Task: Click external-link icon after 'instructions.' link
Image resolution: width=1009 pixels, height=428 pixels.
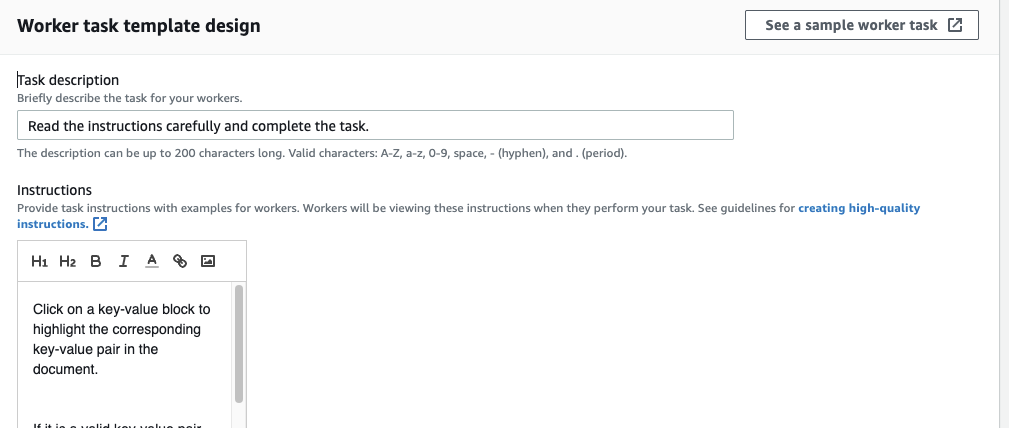Action: 100,224
